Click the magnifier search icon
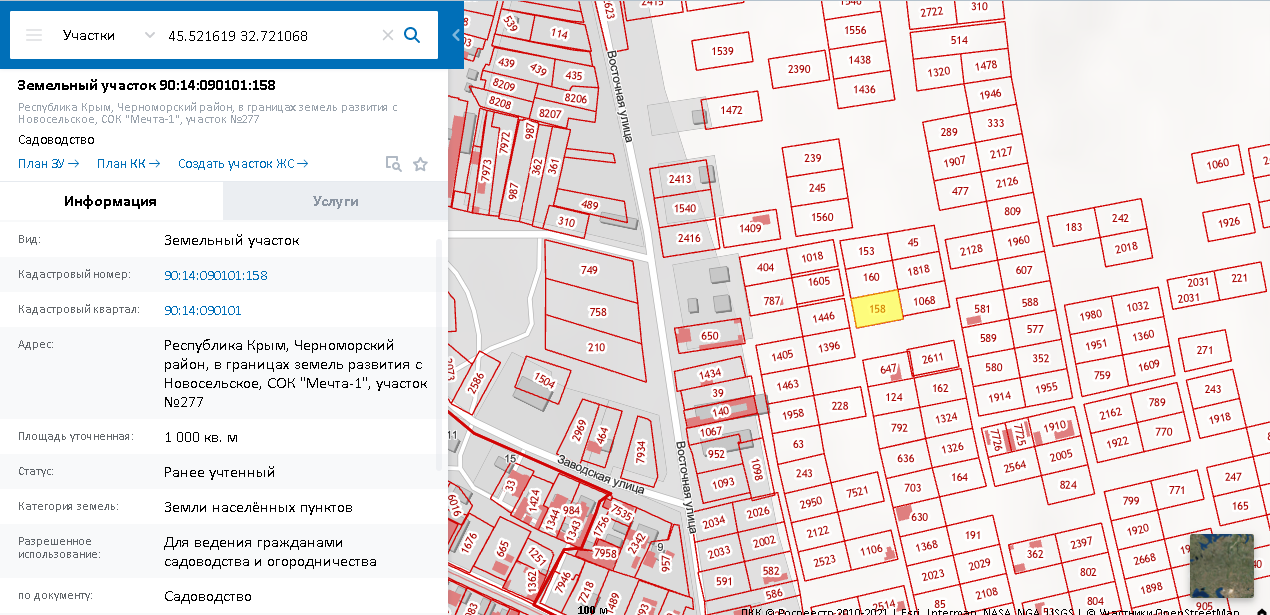 (x=412, y=35)
